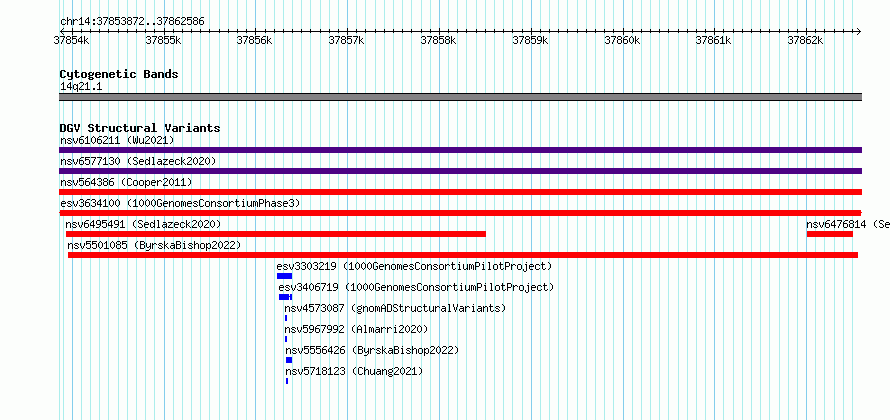Image resolution: width=890 pixels, height=420 pixels.
Task: Click the nsv6106211 (Wu2021) variant label
Action: pyautogui.click(x=117, y=140)
